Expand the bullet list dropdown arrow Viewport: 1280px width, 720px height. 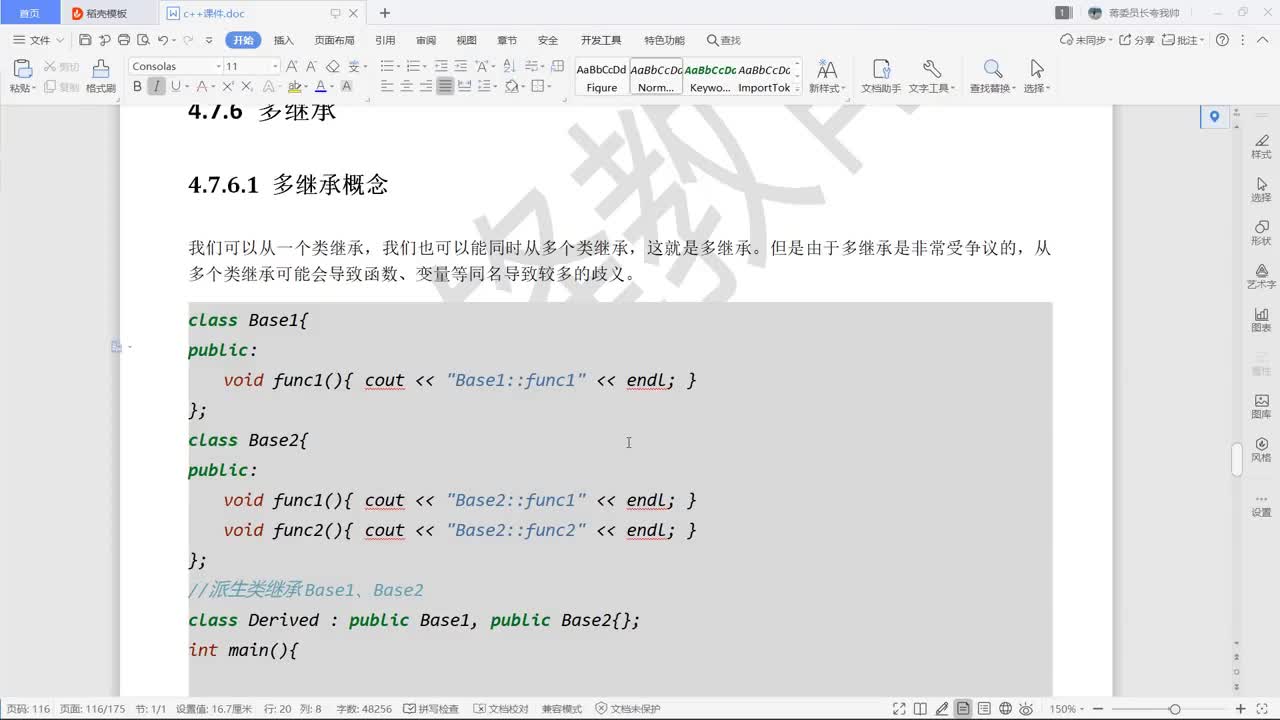click(x=398, y=67)
